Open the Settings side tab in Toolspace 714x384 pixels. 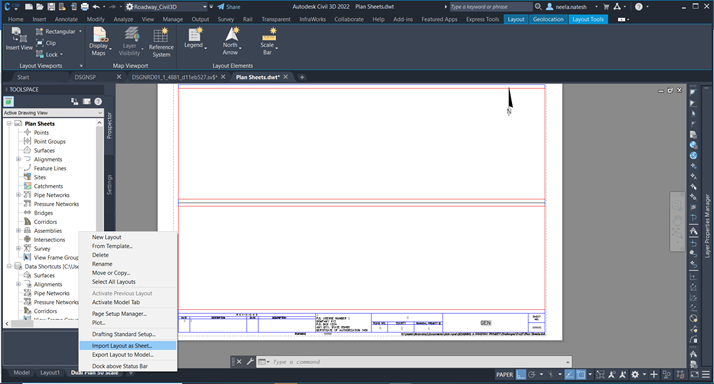tap(109, 184)
